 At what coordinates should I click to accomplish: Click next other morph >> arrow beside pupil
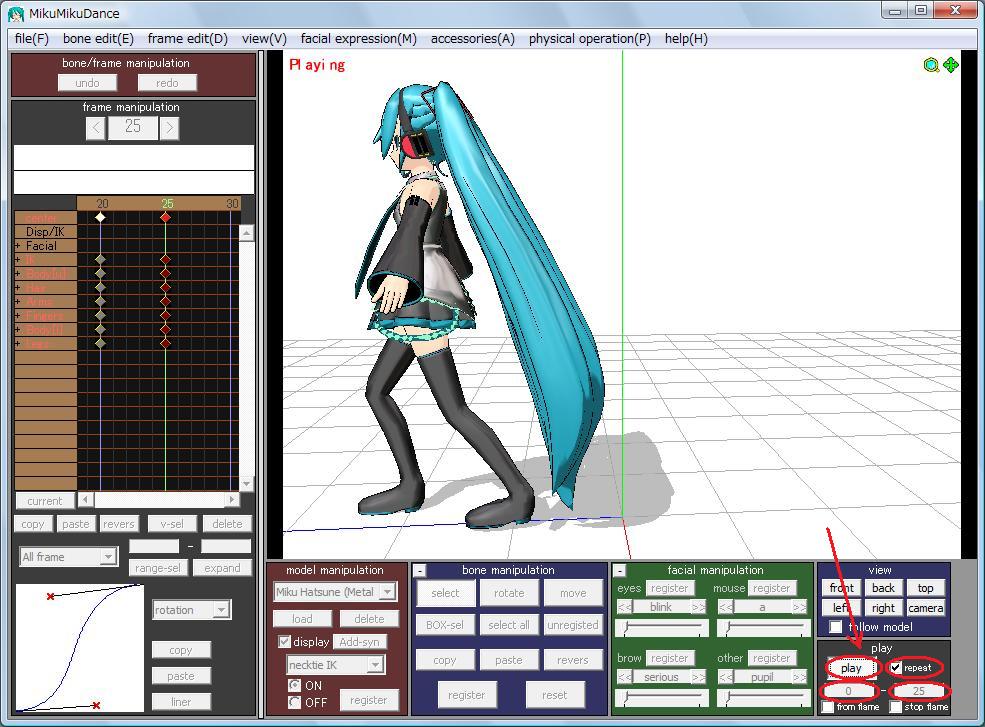[x=799, y=677]
